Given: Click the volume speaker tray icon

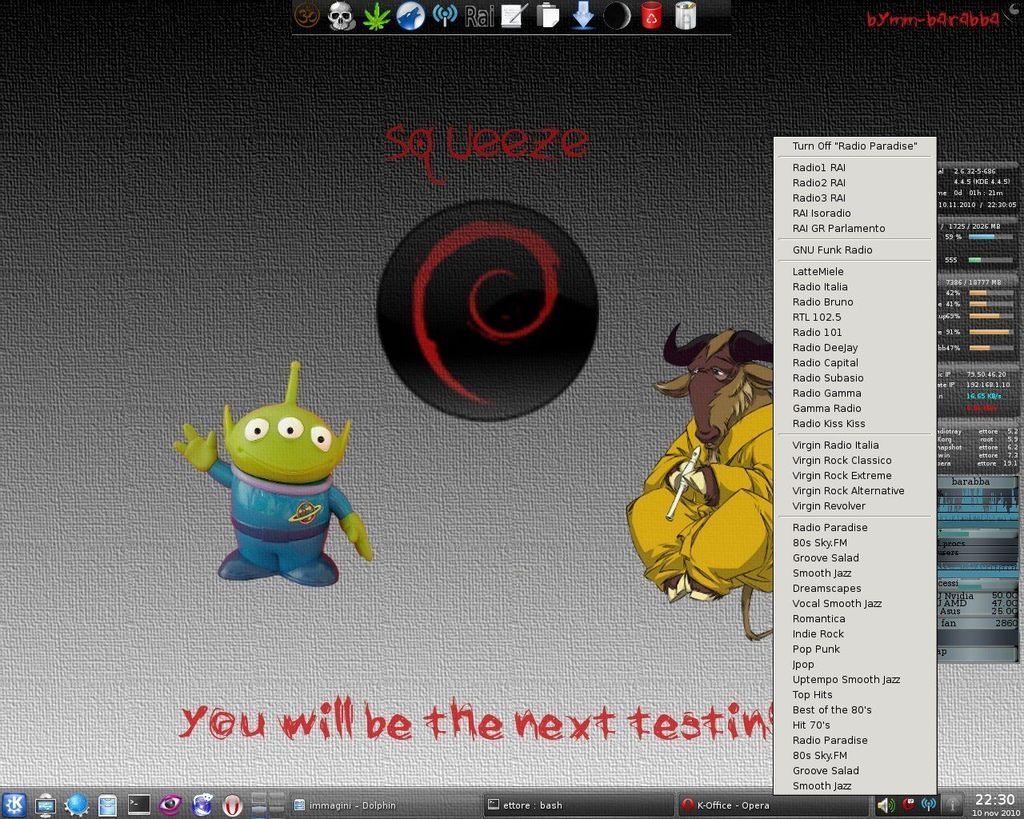Looking at the screenshot, I should (x=885, y=804).
